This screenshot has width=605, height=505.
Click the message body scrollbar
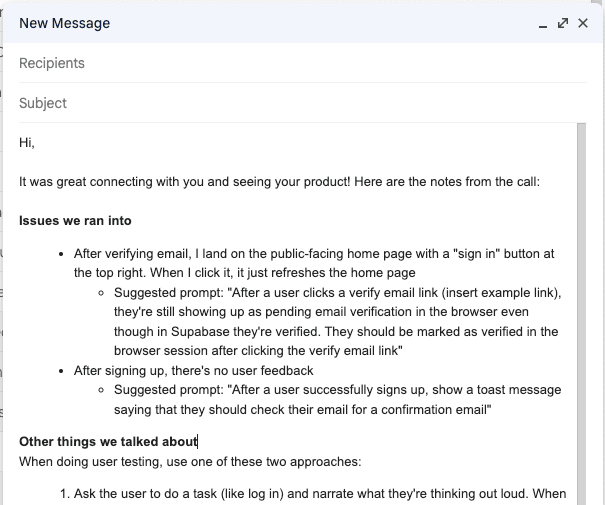pyautogui.click(x=583, y=300)
